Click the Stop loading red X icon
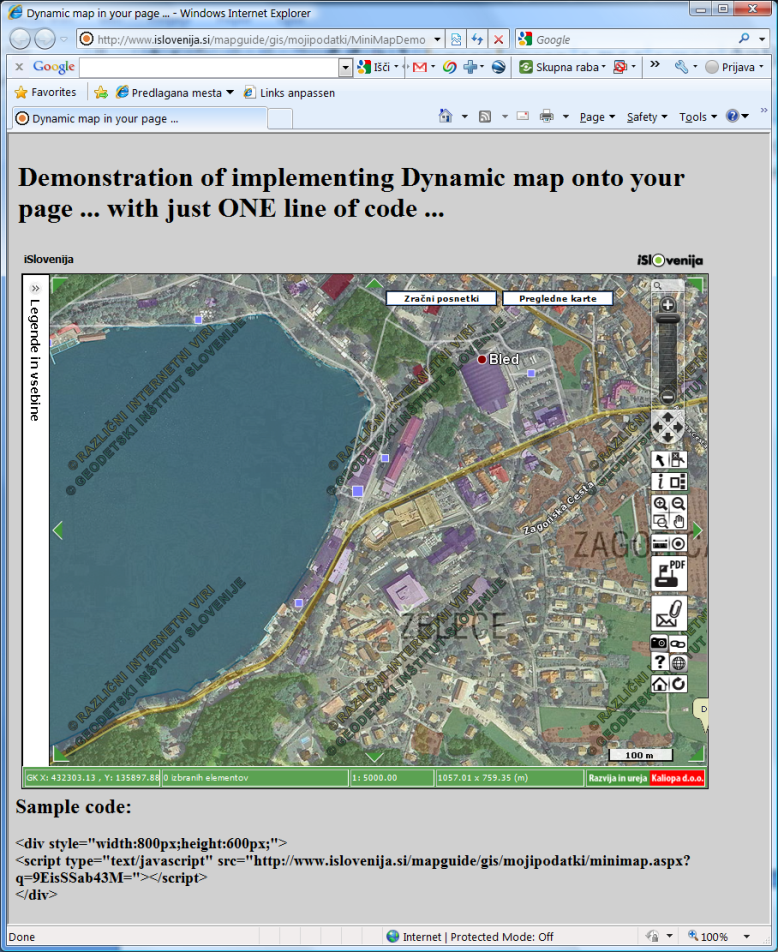This screenshot has width=778, height=952. pos(499,39)
